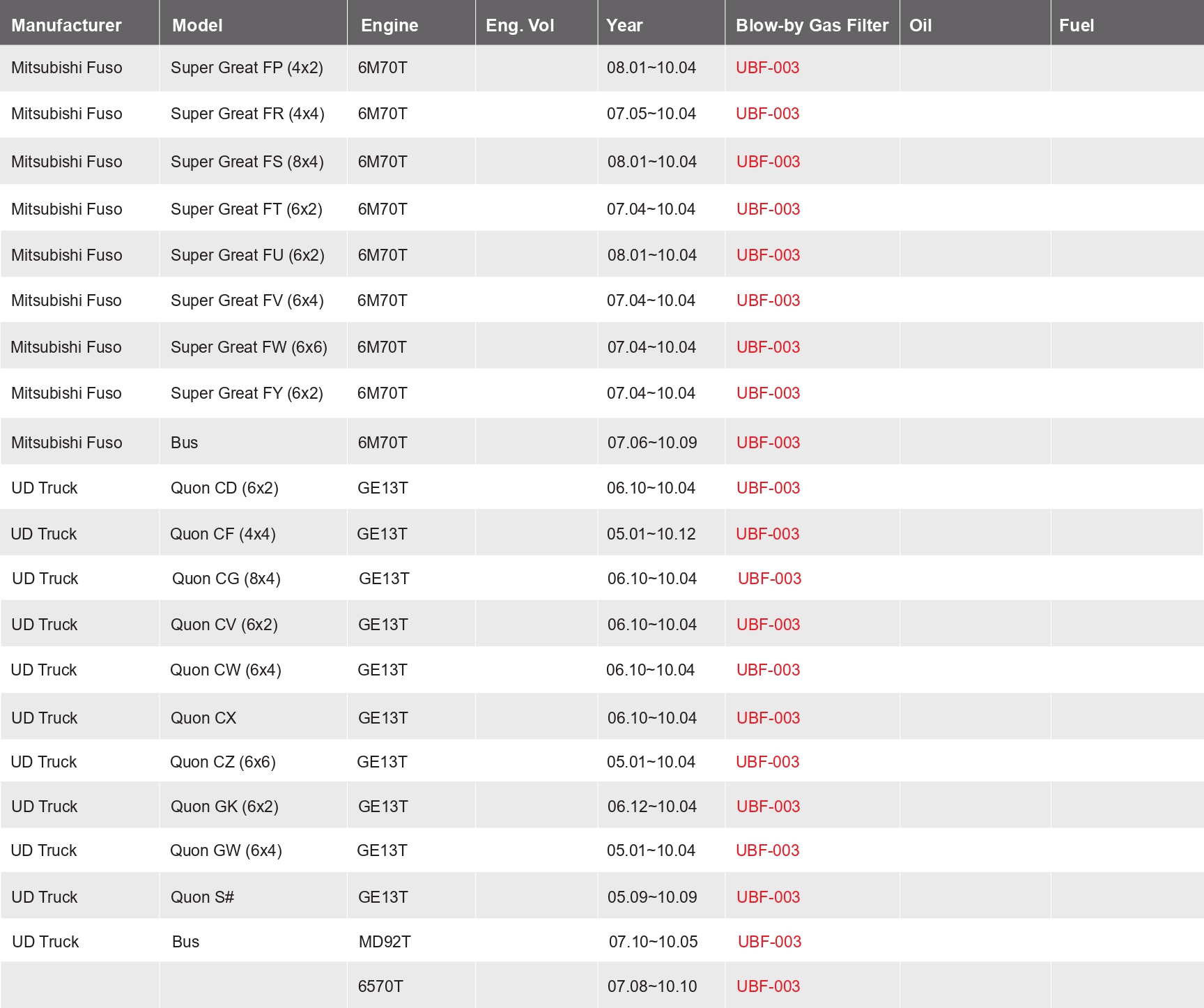Click 6M70T engine in Super Great FW row

click(382, 347)
